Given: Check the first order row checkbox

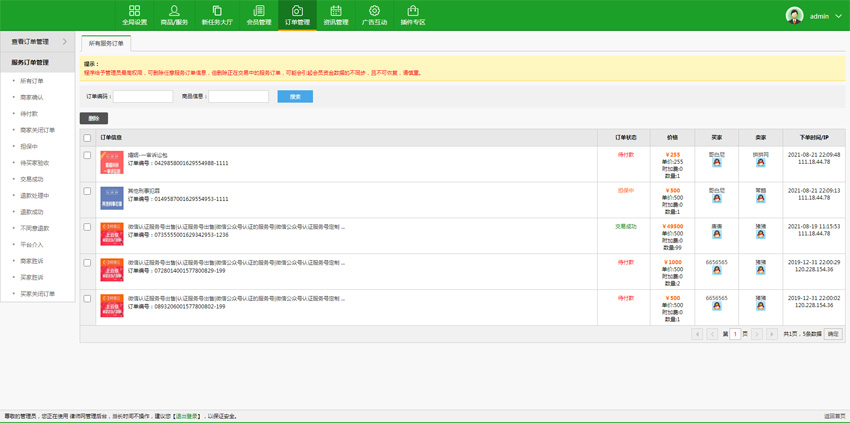Looking at the screenshot, I should 87,156.
